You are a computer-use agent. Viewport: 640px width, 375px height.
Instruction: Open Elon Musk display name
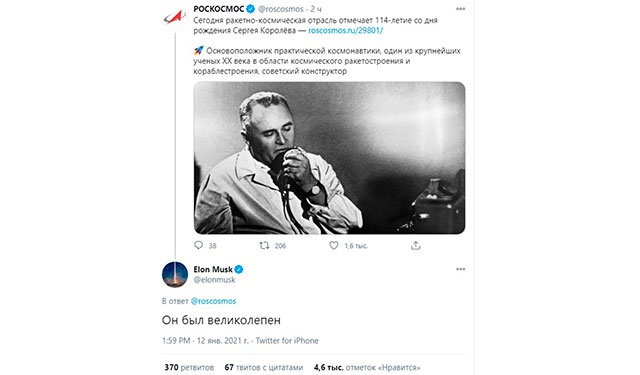pos(213,269)
